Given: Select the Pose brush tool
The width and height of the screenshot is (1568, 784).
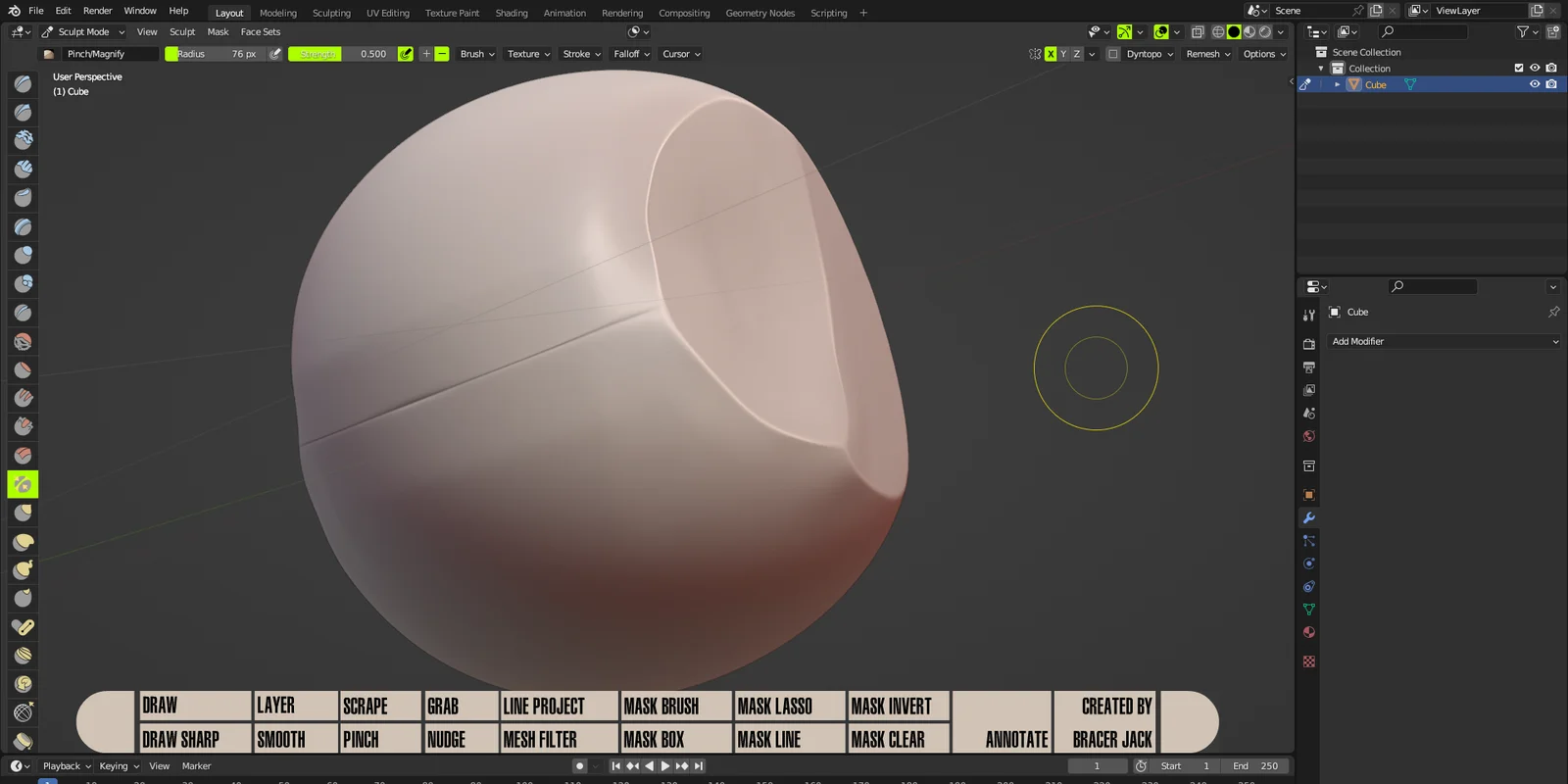Looking at the screenshot, I should [23, 627].
